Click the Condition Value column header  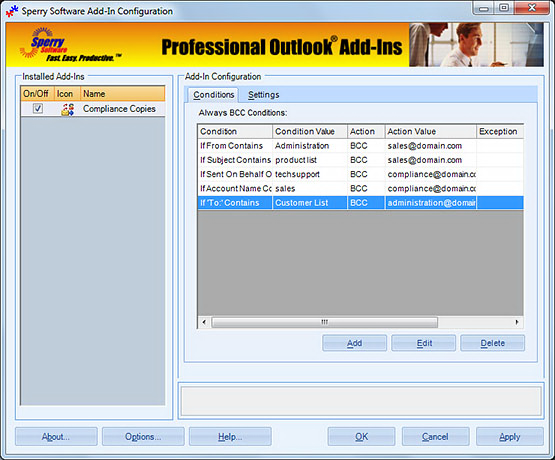pos(310,131)
